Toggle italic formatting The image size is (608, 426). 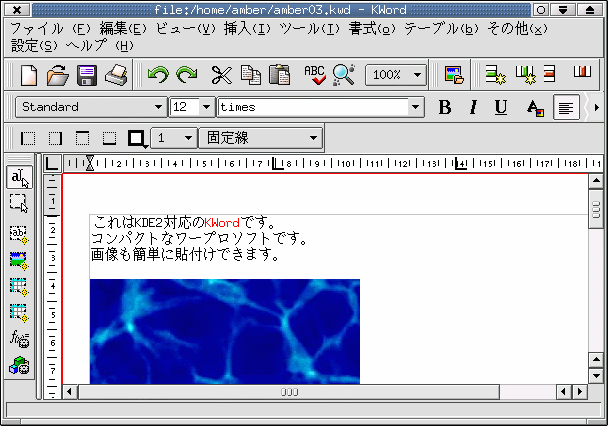click(473, 107)
